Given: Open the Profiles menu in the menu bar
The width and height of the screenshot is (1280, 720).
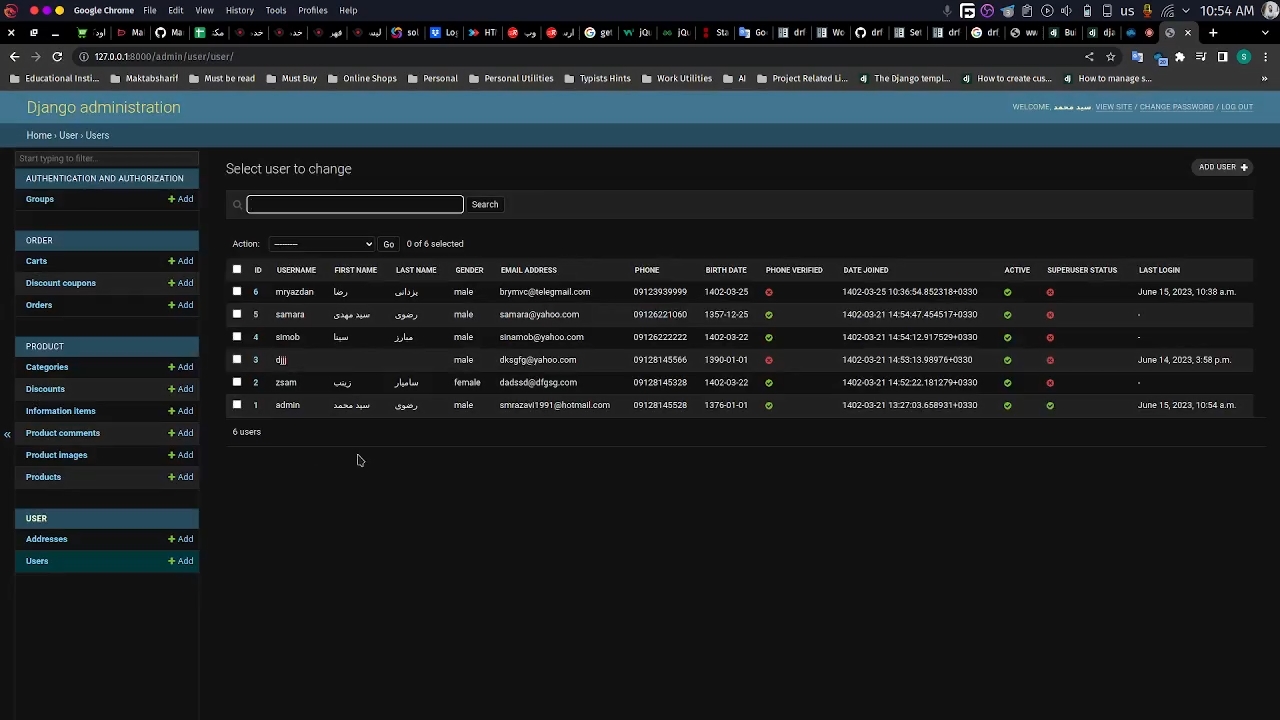Looking at the screenshot, I should click(x=312, y=10).
